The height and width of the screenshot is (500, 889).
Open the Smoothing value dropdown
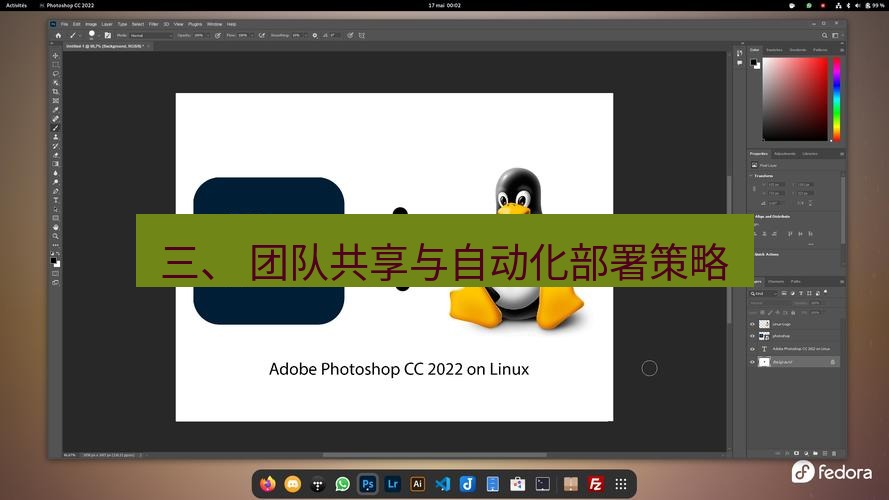(x=306, y=36)
